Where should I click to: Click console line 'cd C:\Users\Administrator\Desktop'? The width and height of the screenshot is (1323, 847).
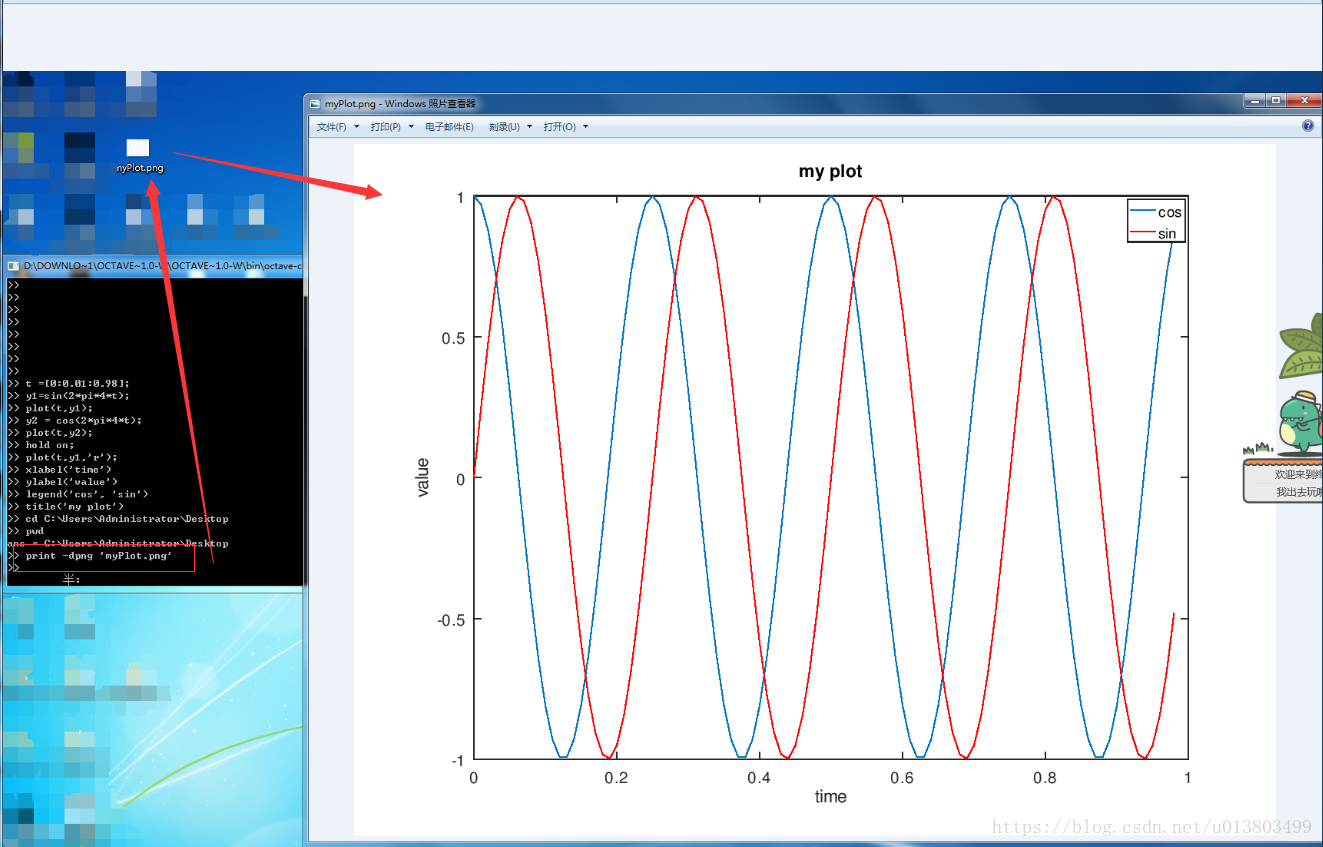[x=126, y=519]
